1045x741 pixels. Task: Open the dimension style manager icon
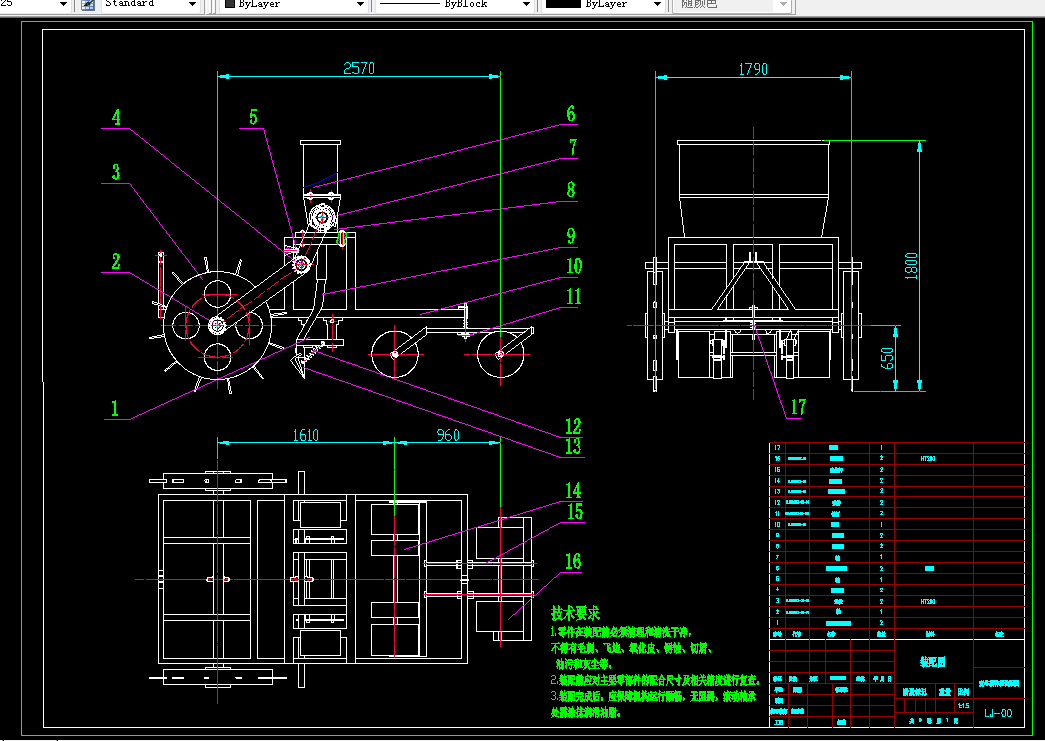tap(88, 5)
